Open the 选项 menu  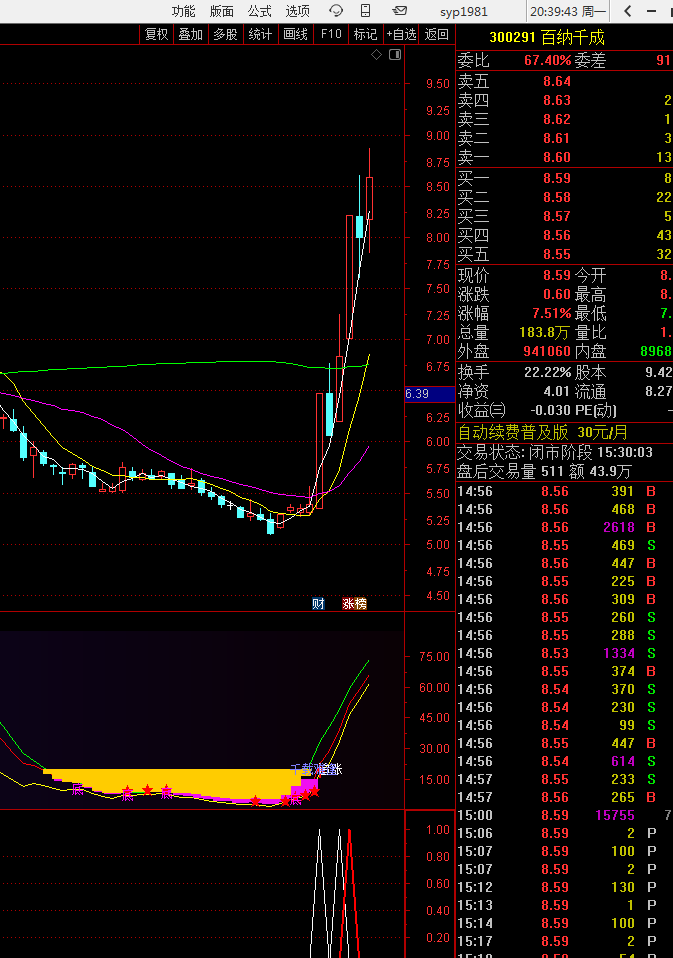297,11
